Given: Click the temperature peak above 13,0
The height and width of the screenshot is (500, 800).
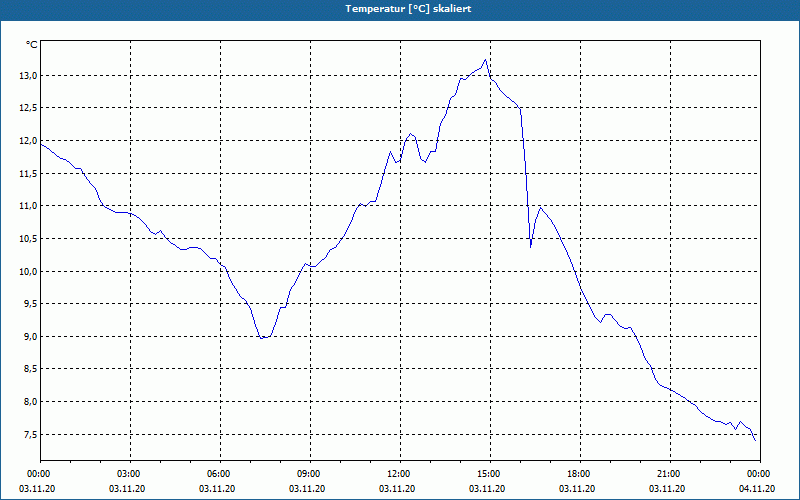Looking at the screenshot, I should (485, 60).
